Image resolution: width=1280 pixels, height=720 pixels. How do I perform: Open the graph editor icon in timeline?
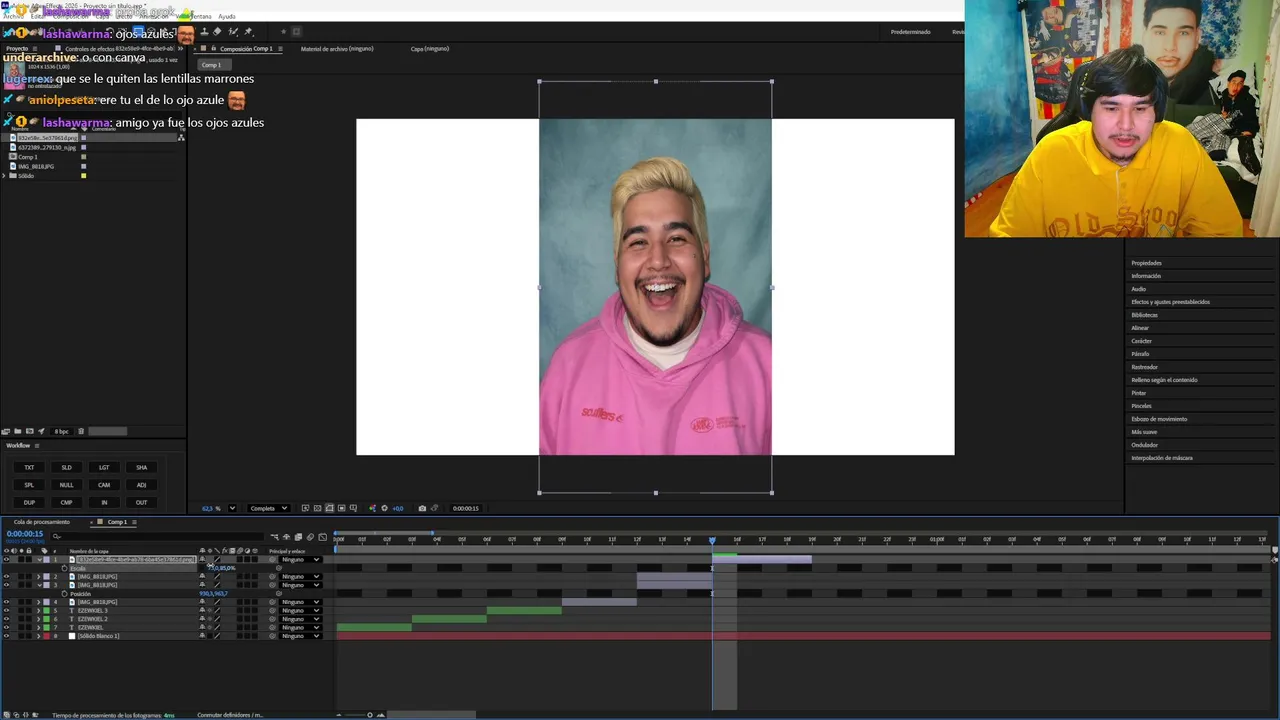[x=322, y=537]
